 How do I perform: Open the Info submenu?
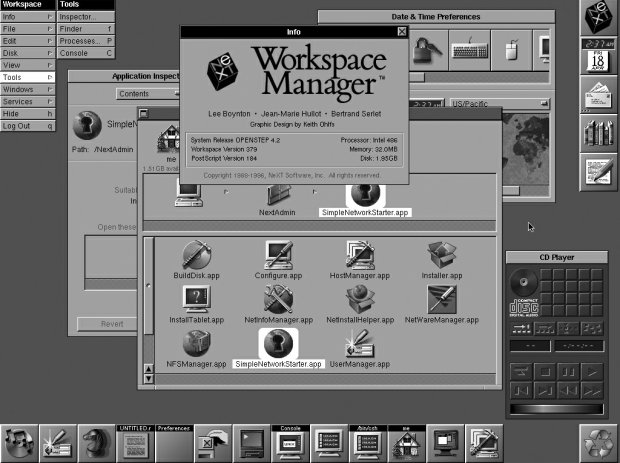[x=28, y=17]
